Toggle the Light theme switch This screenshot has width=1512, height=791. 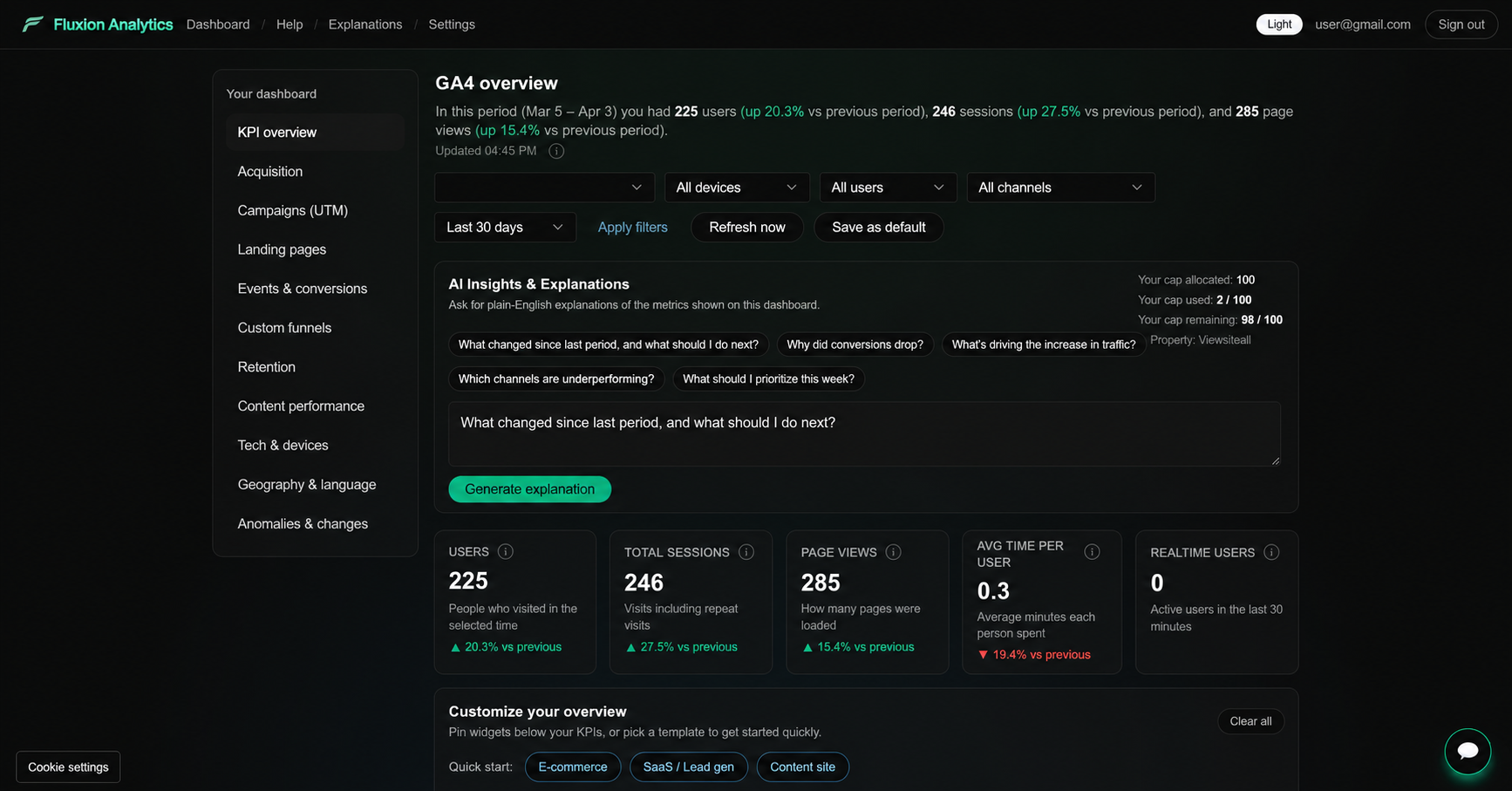1279,24
